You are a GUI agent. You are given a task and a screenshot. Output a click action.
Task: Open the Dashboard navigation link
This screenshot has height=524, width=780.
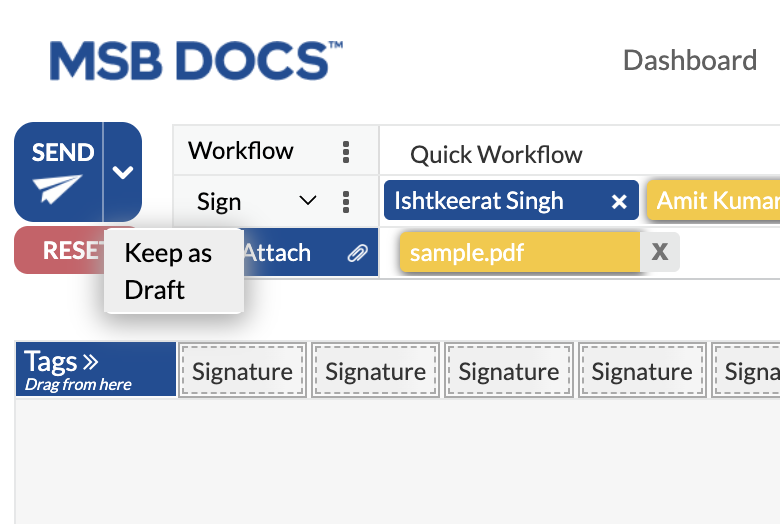coord(689,60)
